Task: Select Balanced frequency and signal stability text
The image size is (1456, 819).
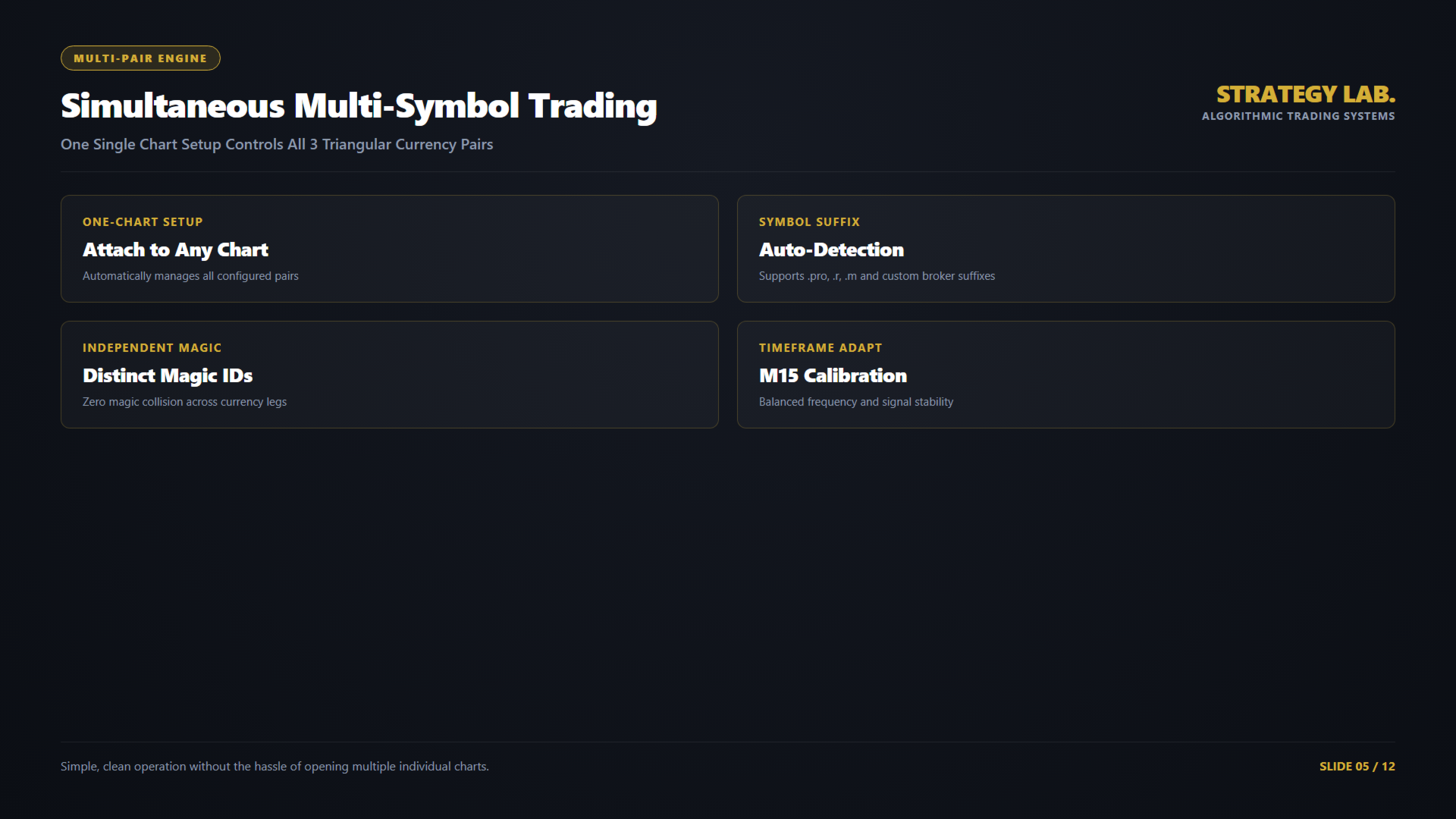Action: tap(856, 402)
